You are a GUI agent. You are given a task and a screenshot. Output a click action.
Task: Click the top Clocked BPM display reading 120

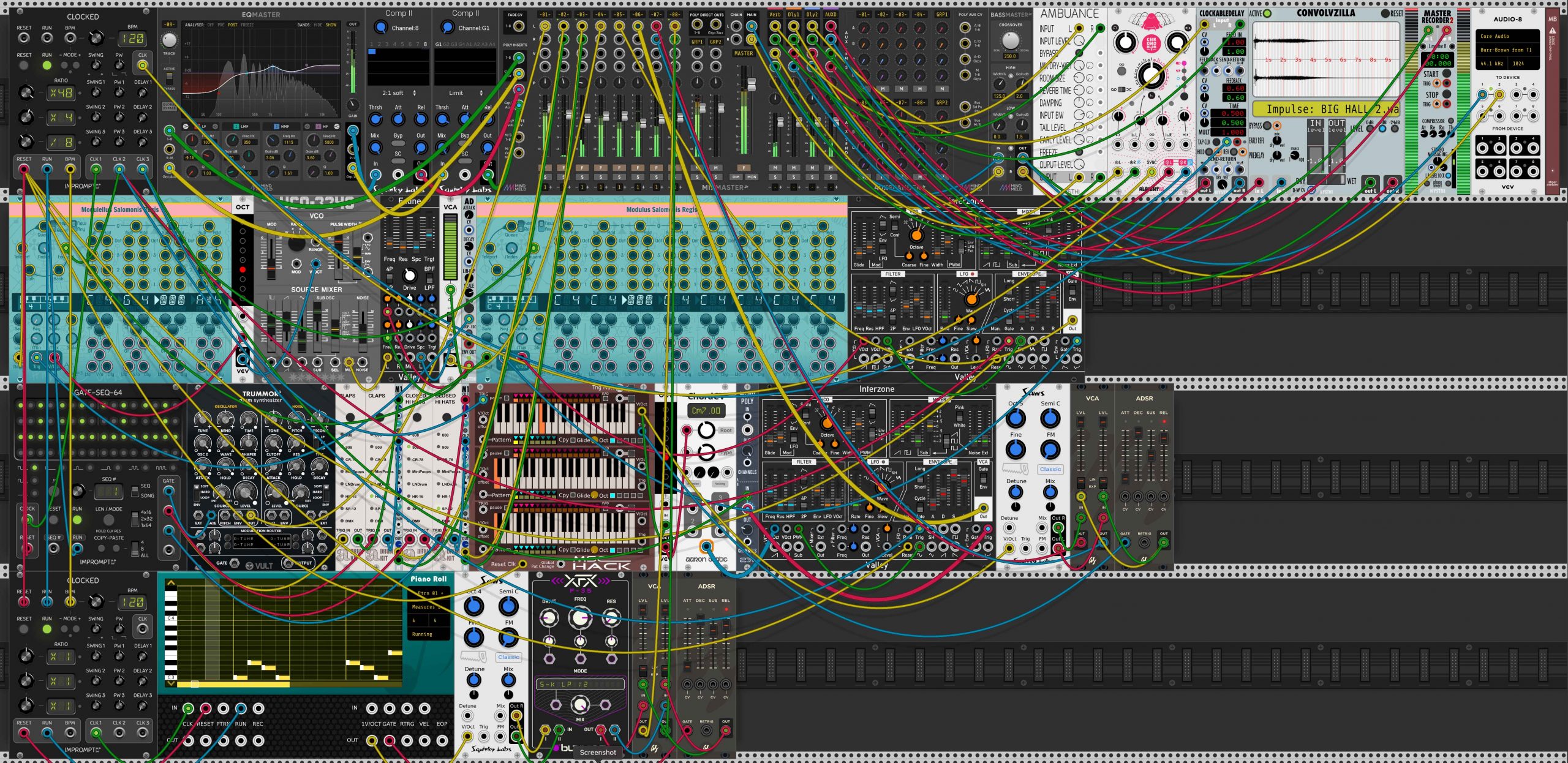tap(133, 39)
